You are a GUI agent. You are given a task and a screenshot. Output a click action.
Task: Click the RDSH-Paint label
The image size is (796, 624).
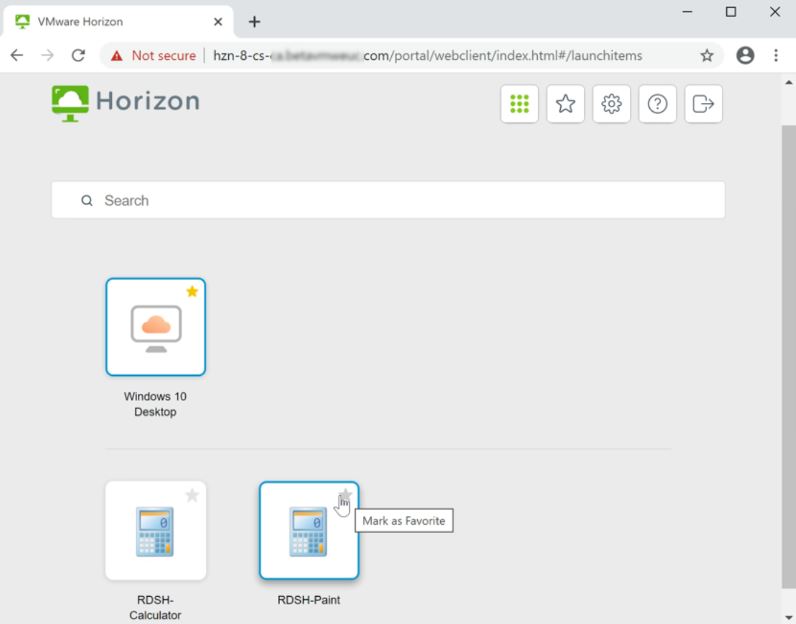309,600
